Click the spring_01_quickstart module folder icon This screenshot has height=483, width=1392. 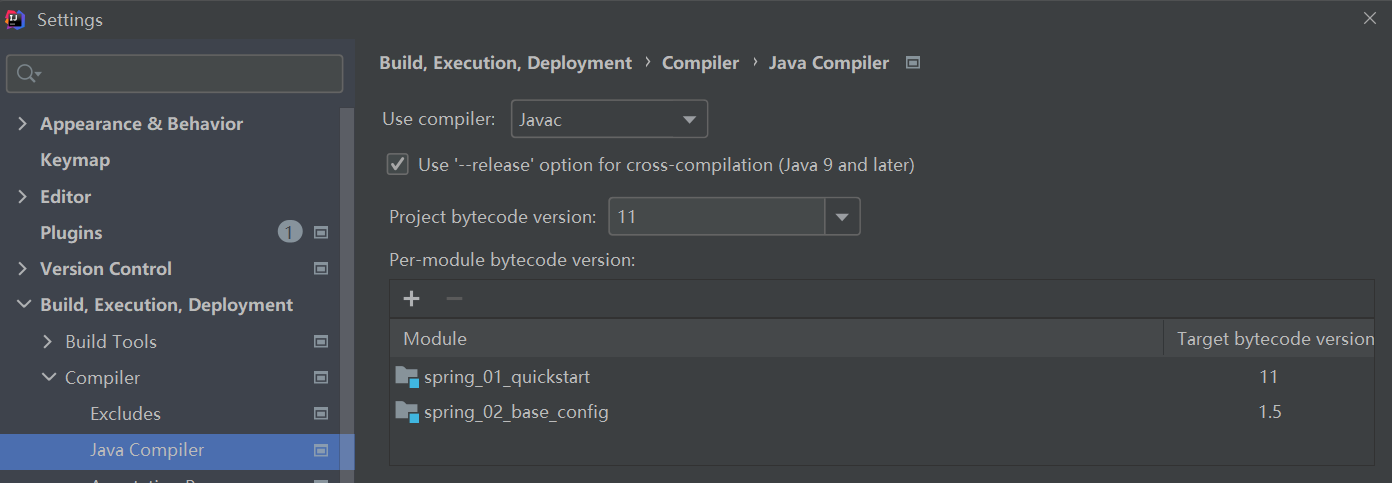tap(407, 377)
